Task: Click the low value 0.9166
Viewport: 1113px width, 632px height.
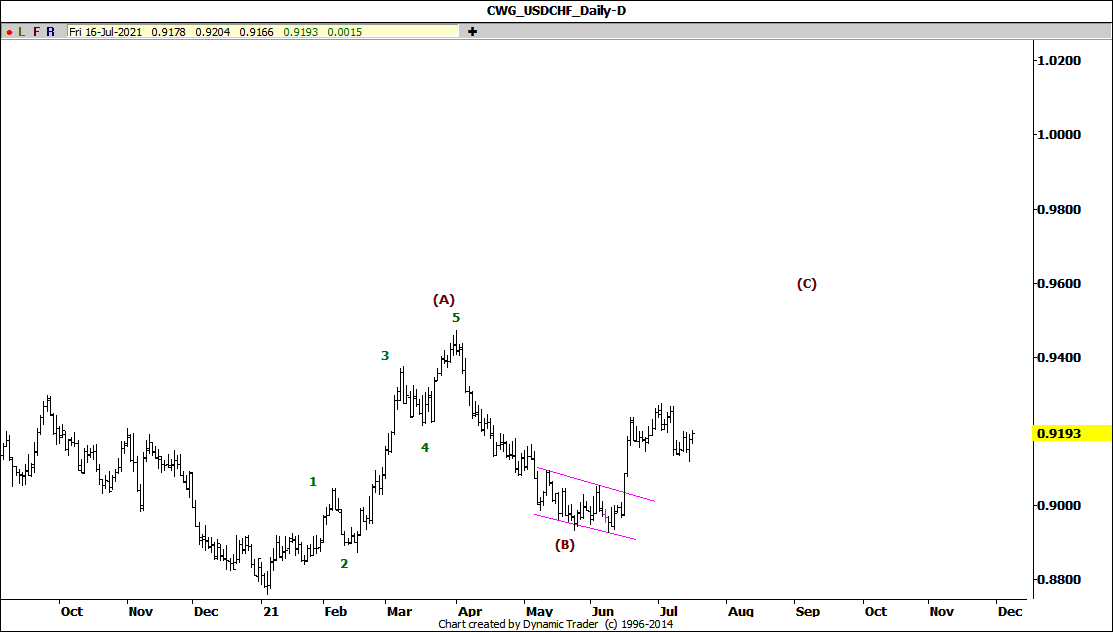Action: [256, 32]
